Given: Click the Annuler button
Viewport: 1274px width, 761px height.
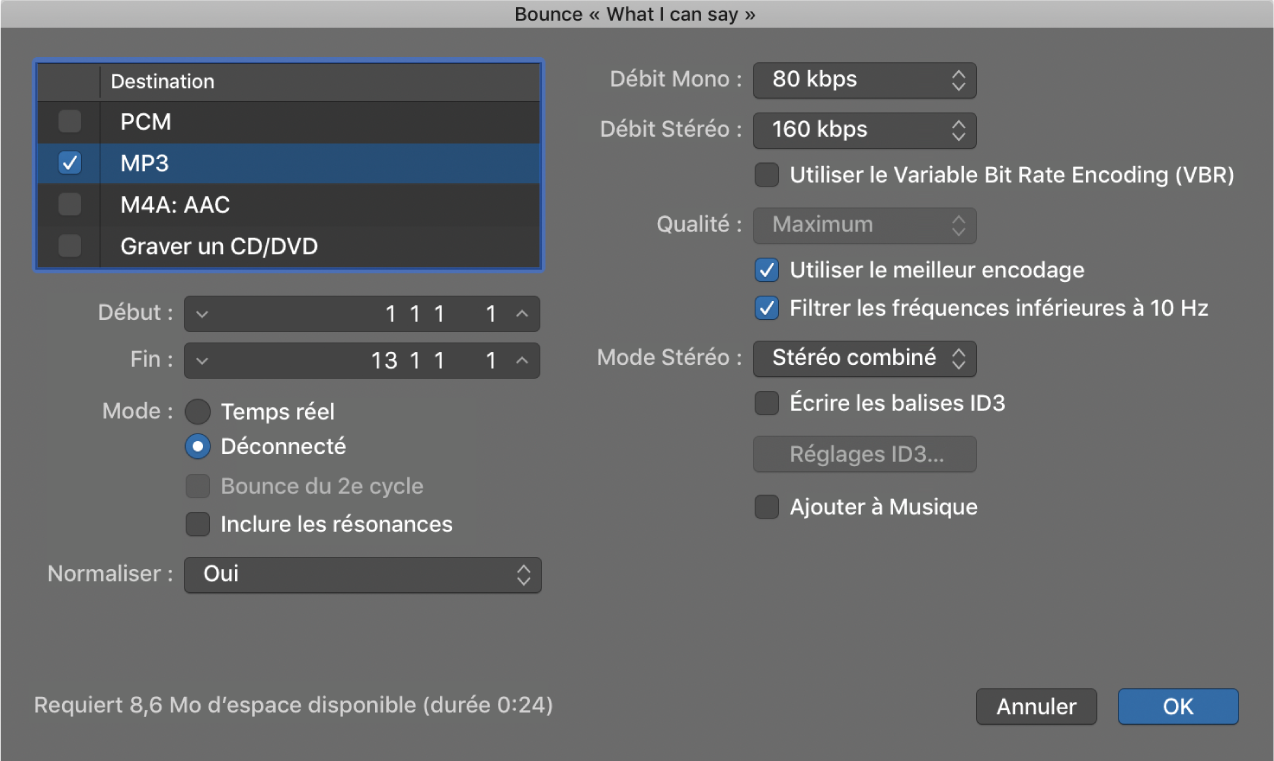Looking at the screenshot, I should [x=1036, y=707].
